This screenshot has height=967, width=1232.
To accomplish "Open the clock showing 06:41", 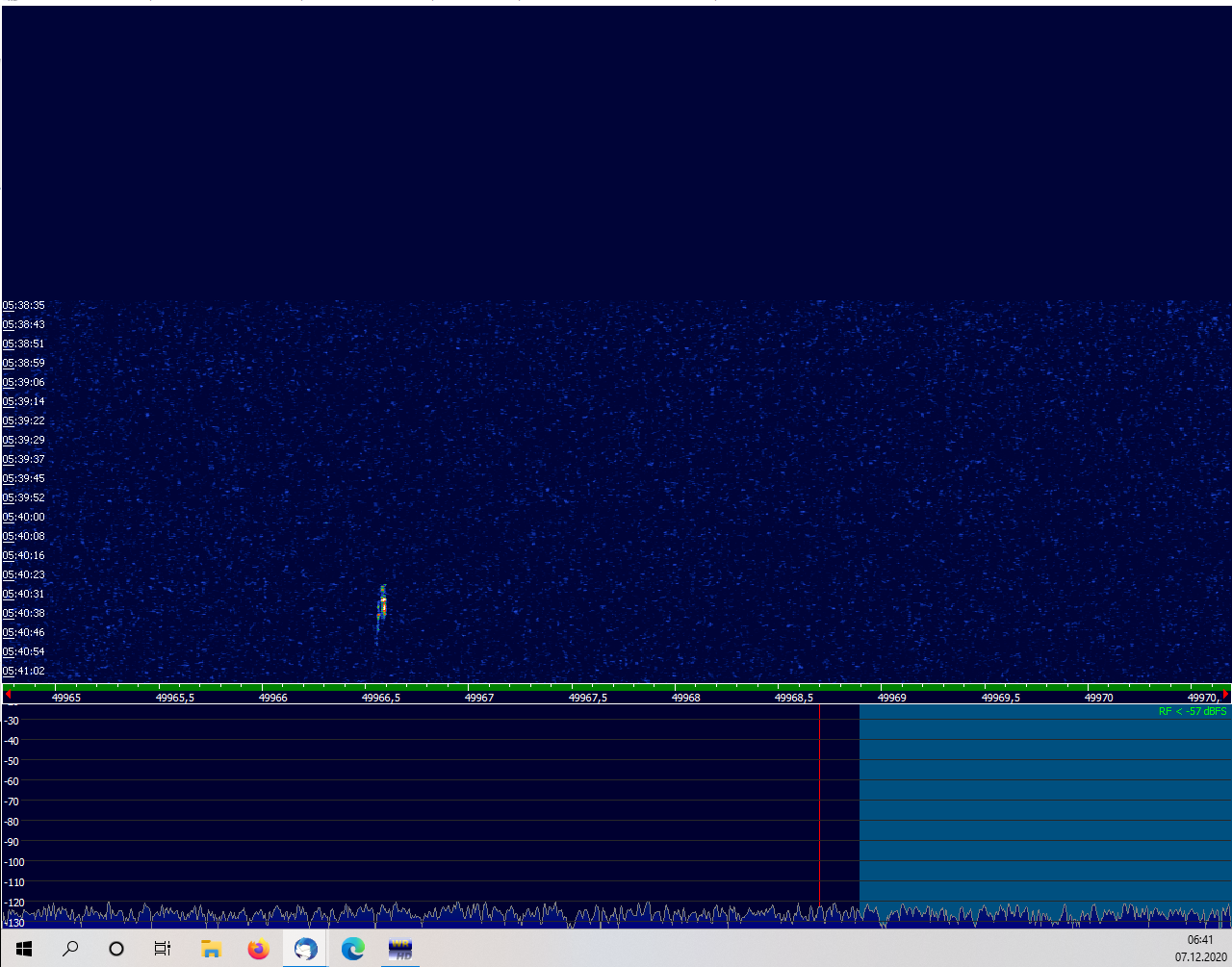I will 1200,940.
